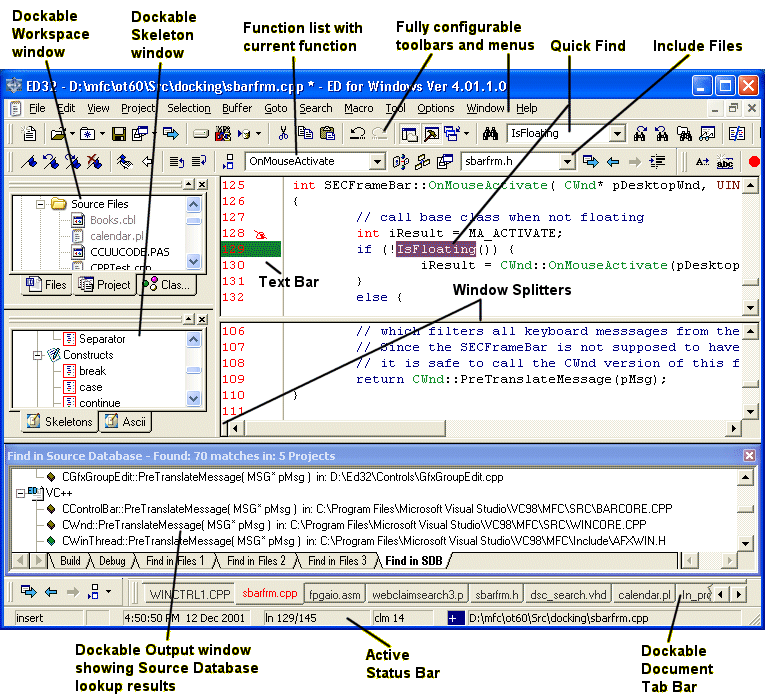Screen dimensions: 765x700
Task: Collapse the Source Files tree node
Action: (x=41, y=204)
